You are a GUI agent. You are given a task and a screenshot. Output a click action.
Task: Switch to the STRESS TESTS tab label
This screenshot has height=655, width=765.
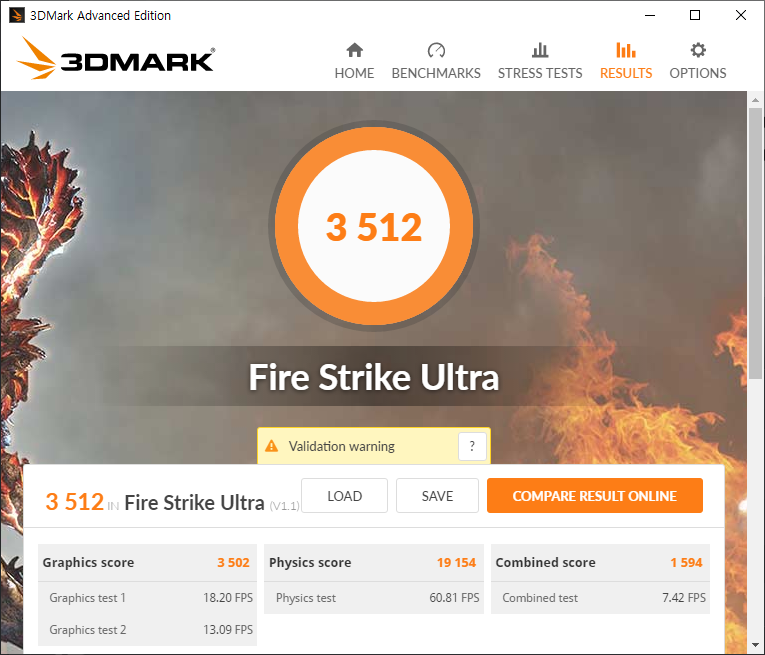click(x=540, y=73)
